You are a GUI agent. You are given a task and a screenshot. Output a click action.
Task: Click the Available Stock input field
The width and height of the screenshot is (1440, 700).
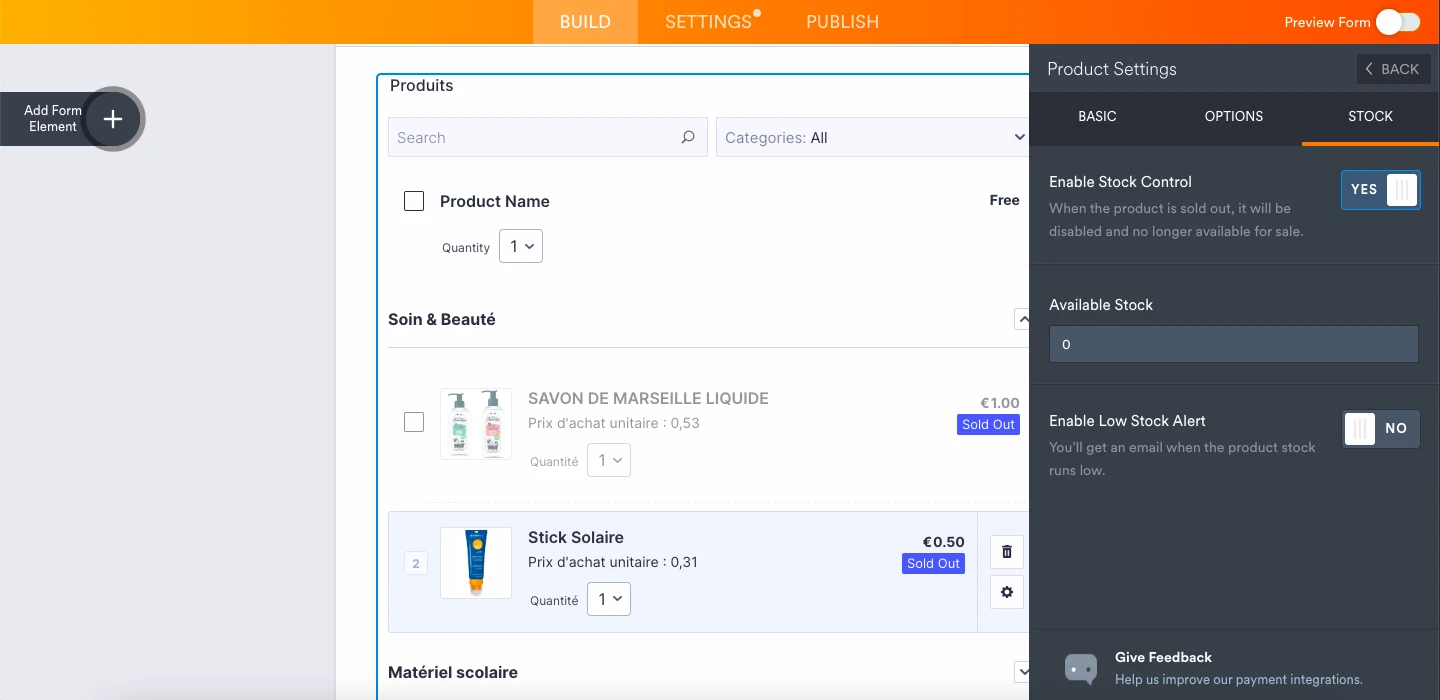(x=1233, y=344)
